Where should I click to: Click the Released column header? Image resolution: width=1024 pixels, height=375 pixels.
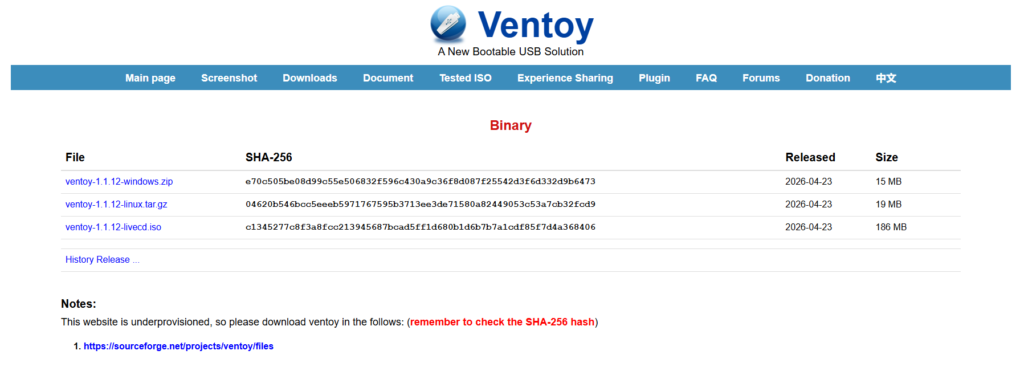810,157
